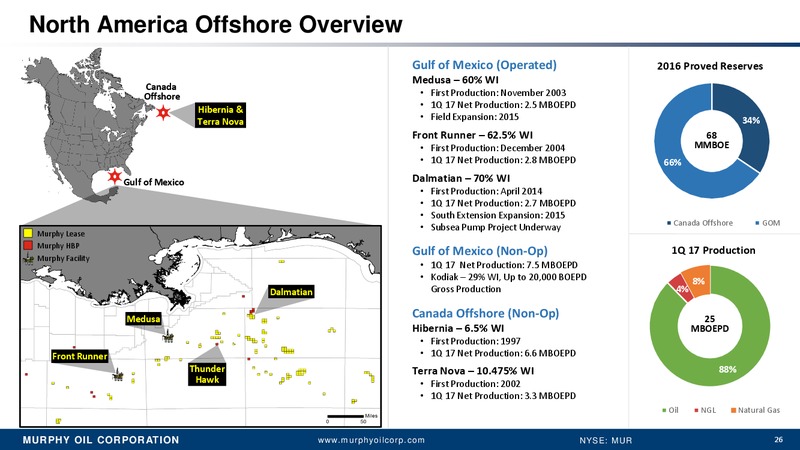Click the First Production: 1997 bullet

coord(476,341)
